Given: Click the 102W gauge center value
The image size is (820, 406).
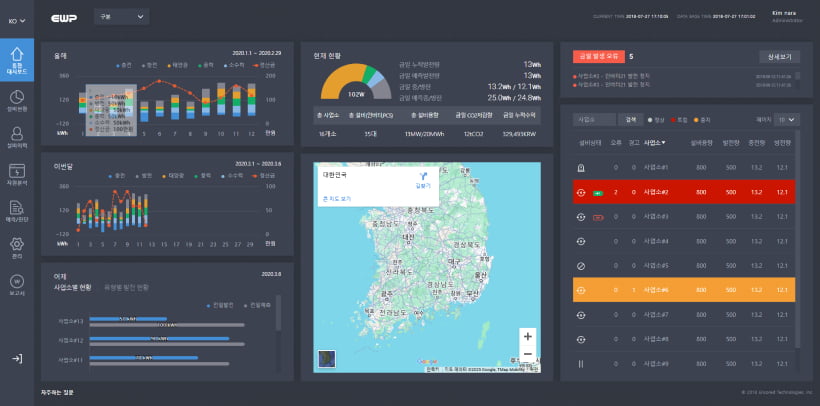Looking at the screenshot, I should [356, 95].
